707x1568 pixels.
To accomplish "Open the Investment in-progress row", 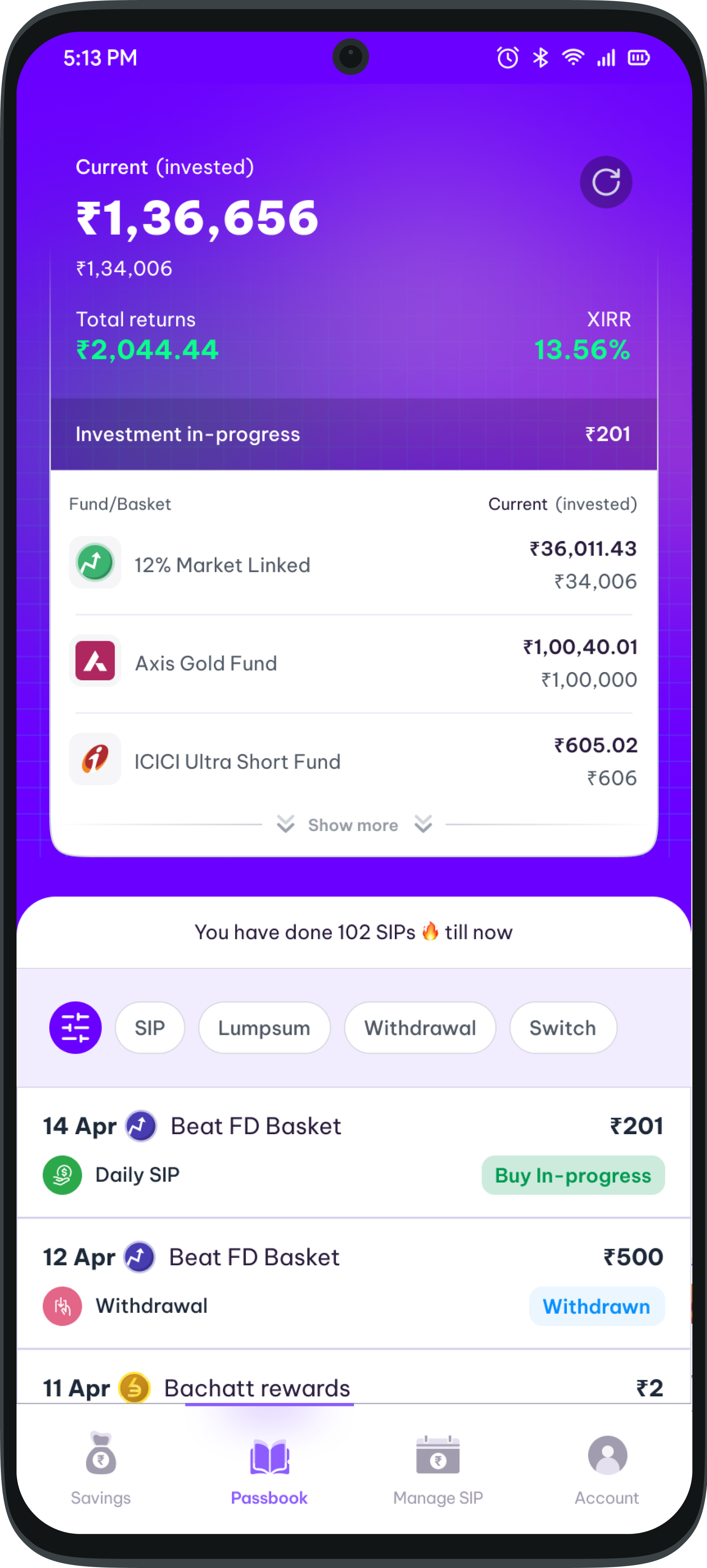I will [x=353, y=434].
